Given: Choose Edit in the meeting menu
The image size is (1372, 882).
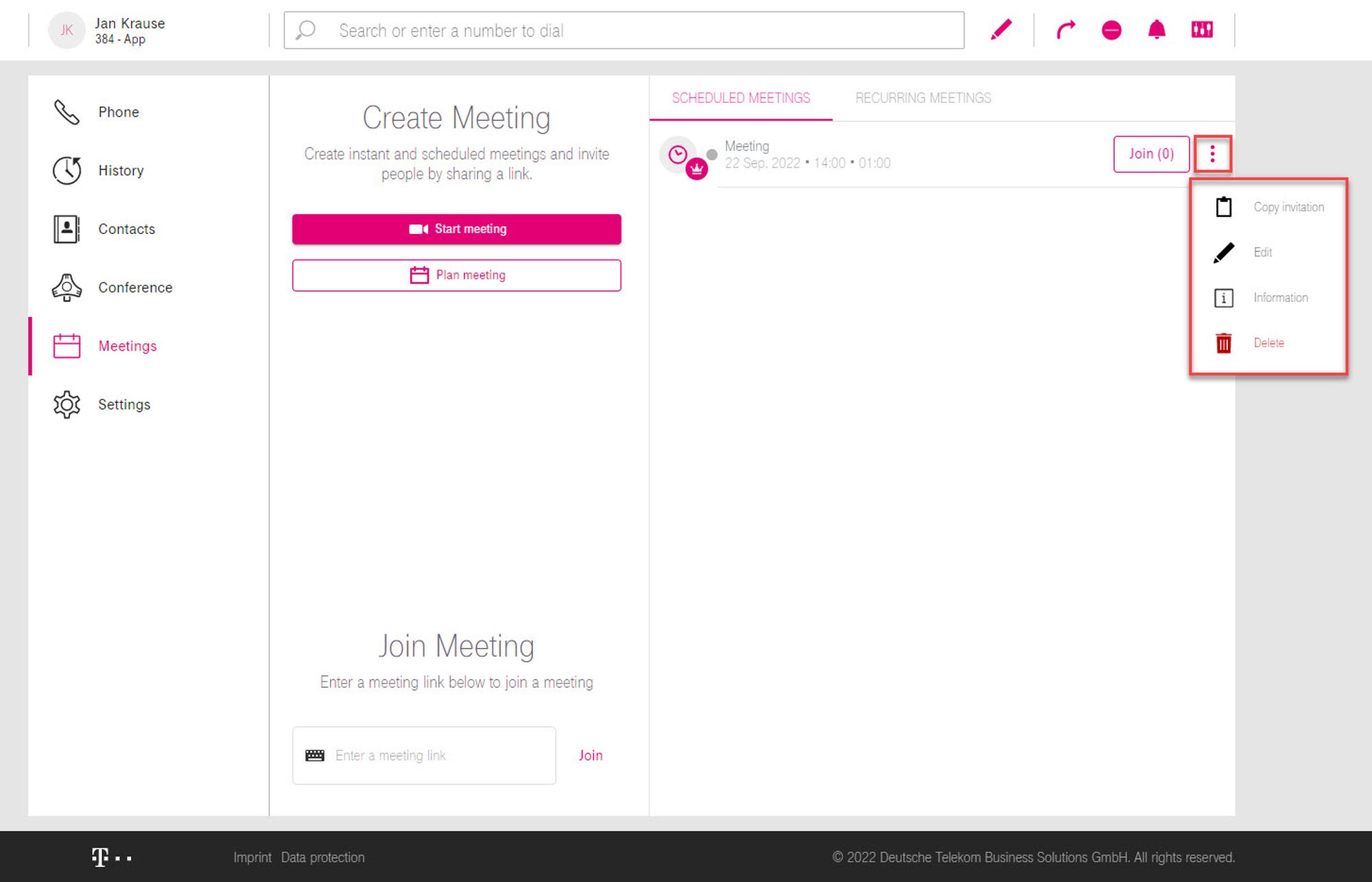Looking at the screenshot, I should [x=1262, y=252].
